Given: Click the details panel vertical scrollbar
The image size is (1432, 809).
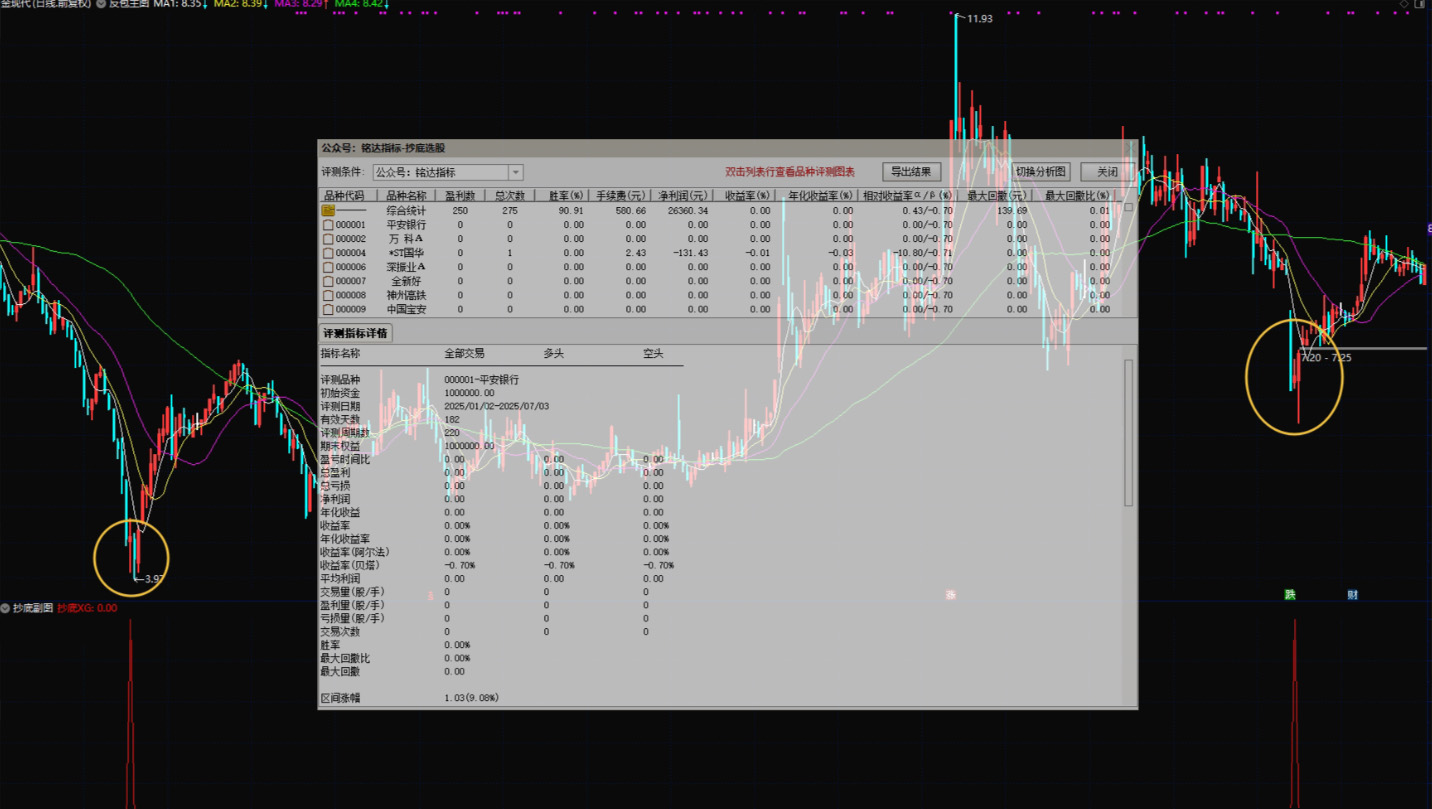Looking at the screenshot, I should (x=1129, y=432).
